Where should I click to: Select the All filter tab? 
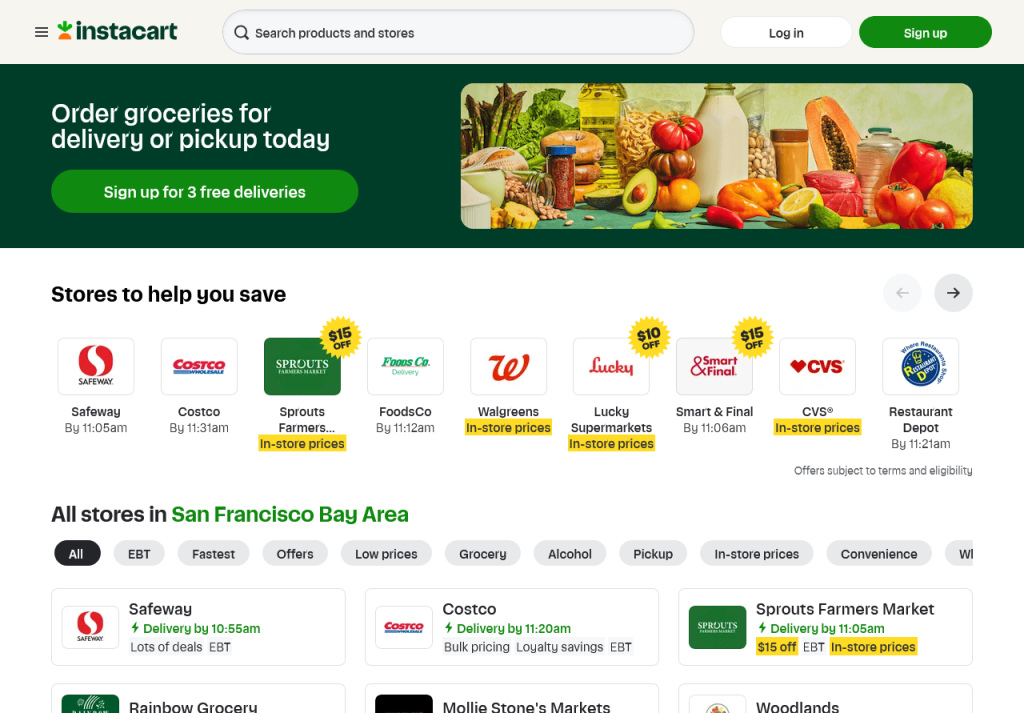tap(77, 553)
